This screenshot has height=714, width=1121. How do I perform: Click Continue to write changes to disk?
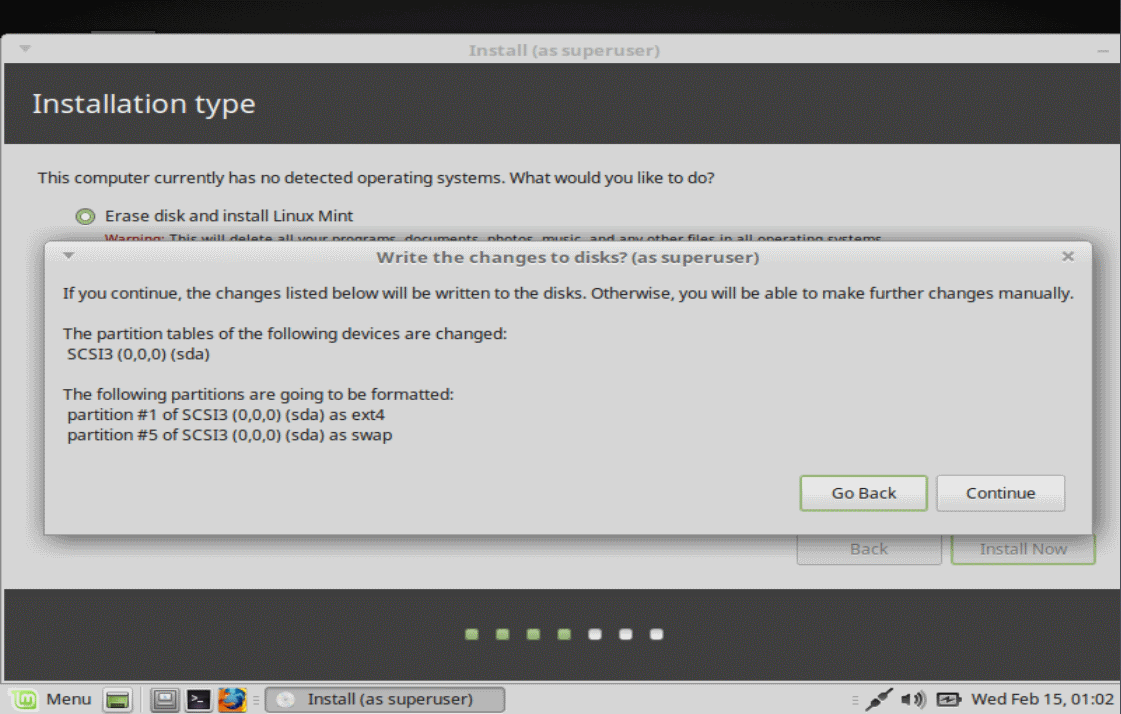coord(1000,493)
